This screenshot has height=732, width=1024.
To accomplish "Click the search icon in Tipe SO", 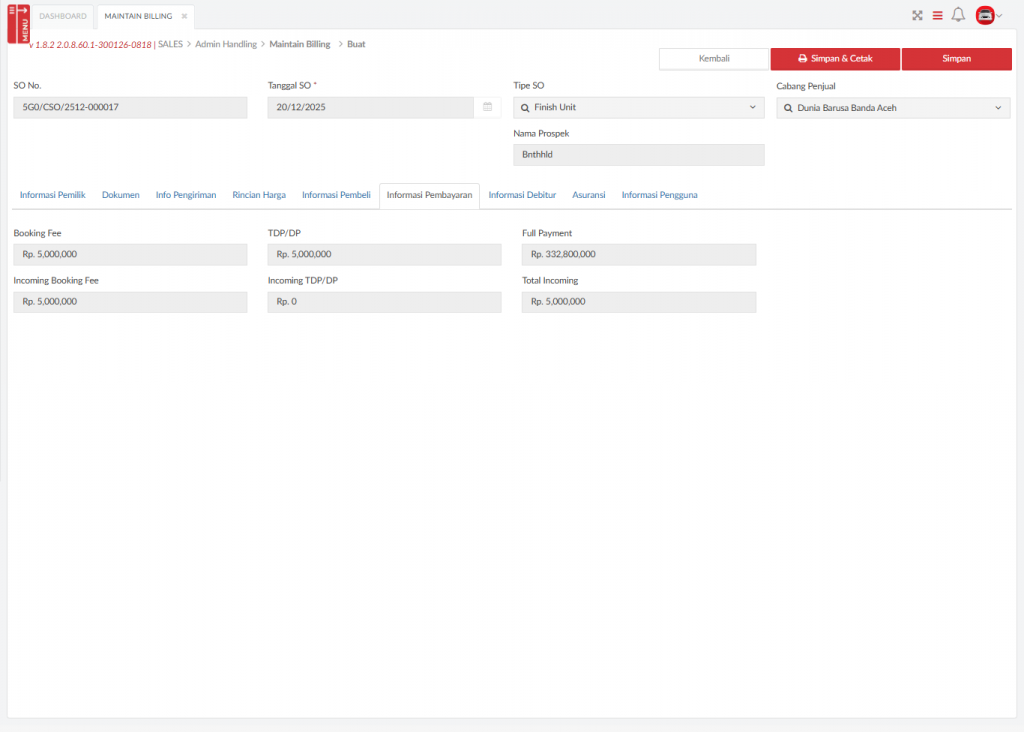I will coord(526,108).
